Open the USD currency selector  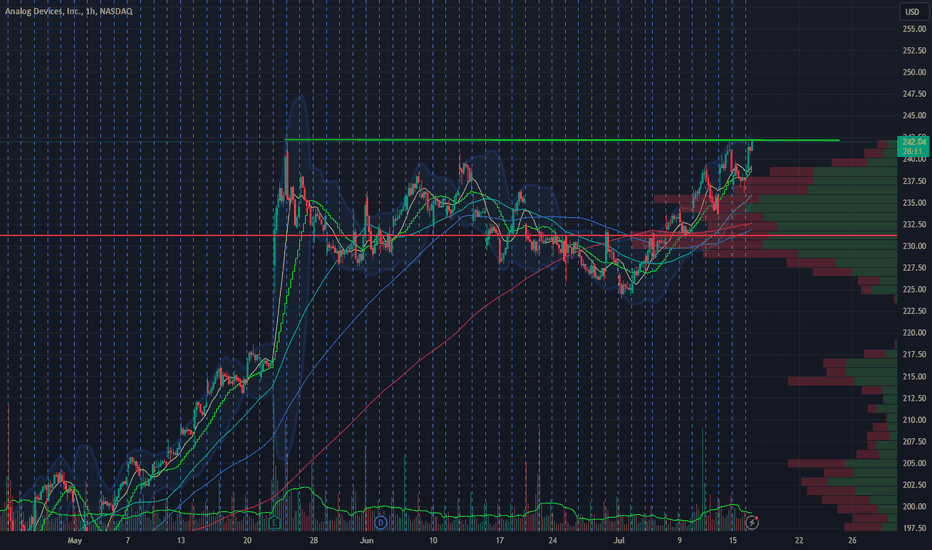click(912, 11)
